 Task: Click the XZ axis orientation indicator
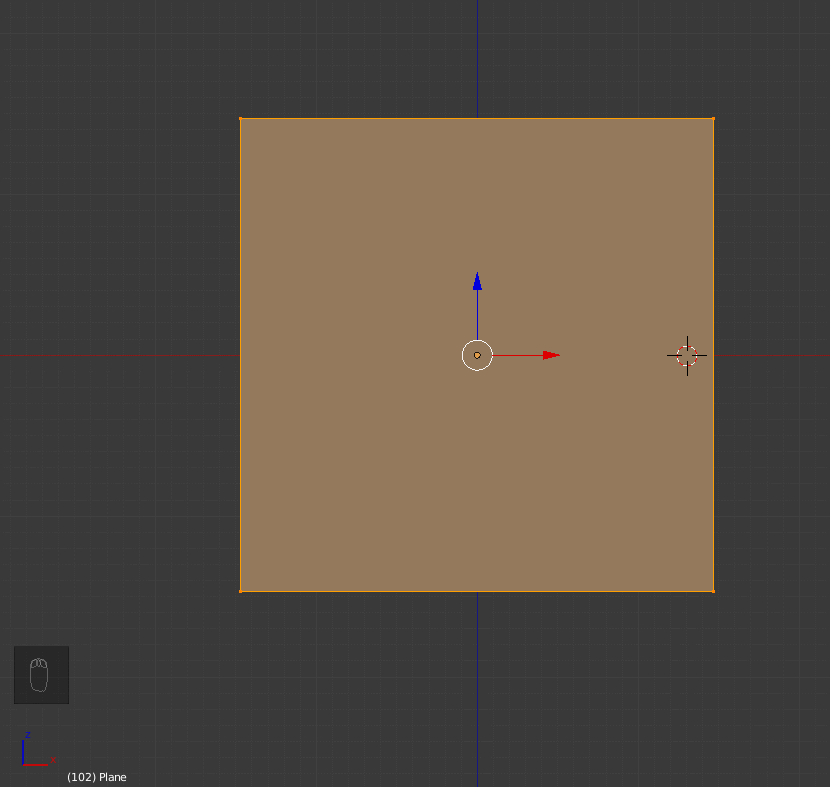coord(38,749)
